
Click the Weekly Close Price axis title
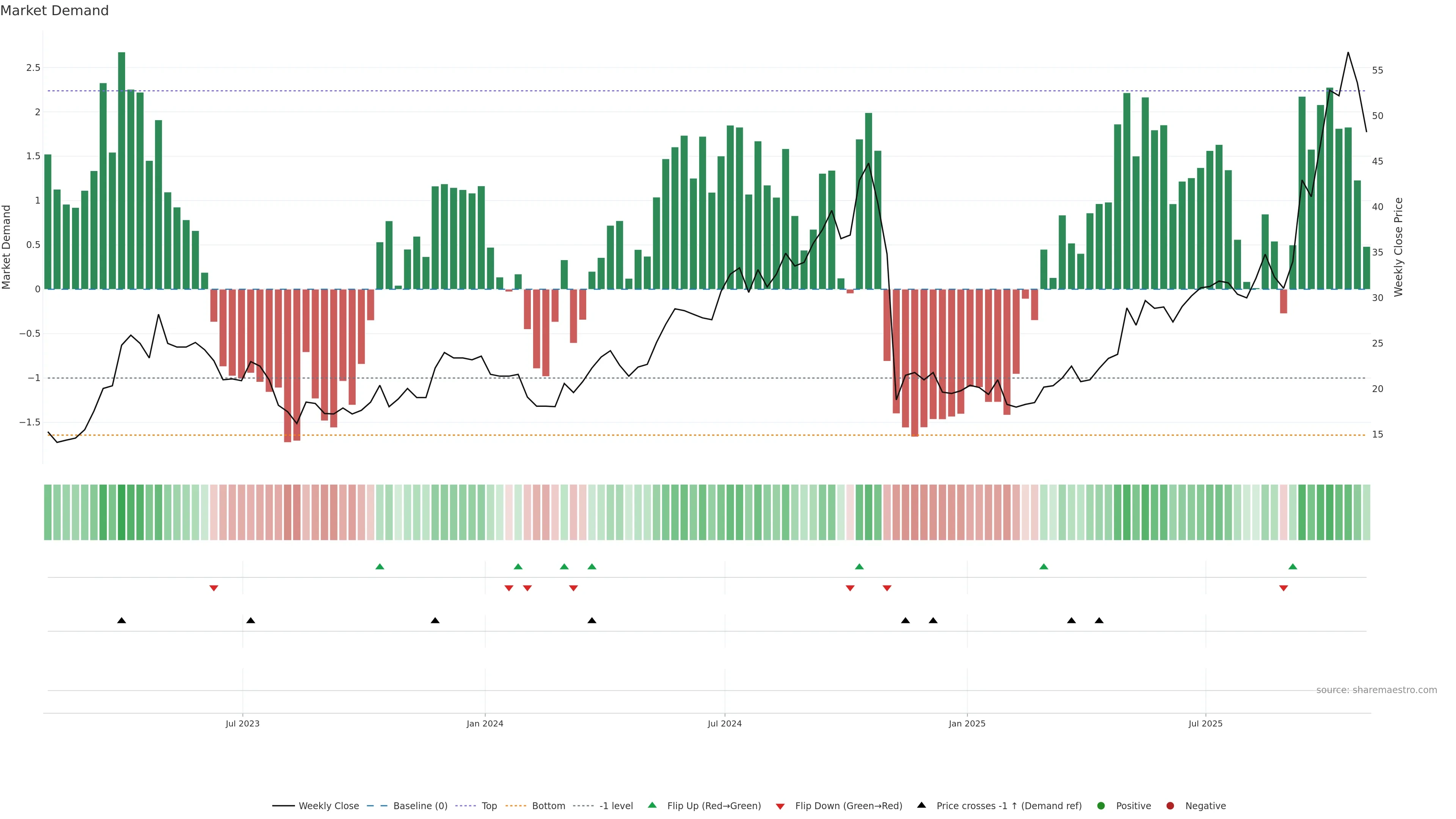tap(1399, 247)
